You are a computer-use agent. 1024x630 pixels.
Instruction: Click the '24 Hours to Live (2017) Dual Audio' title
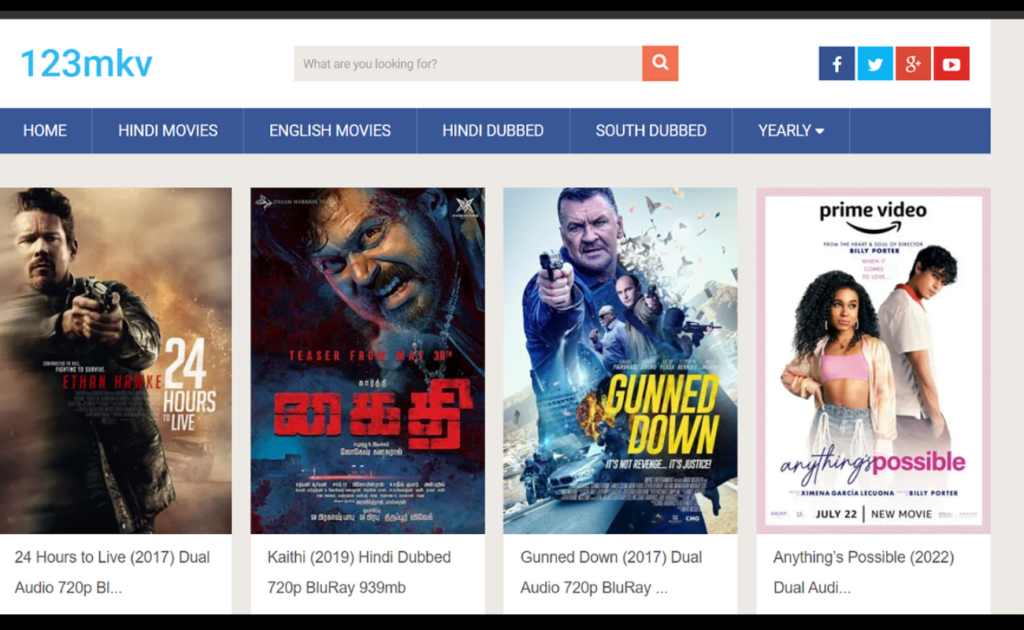click(x=112, y=573)
